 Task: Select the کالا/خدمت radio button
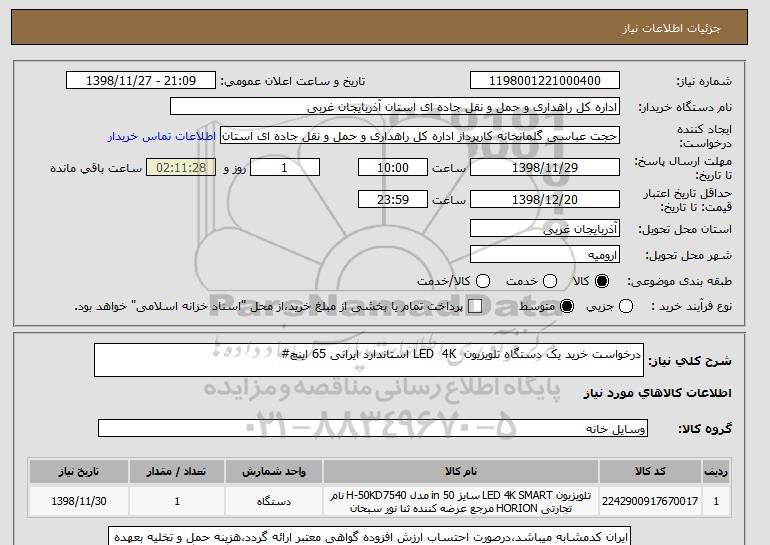(x=483, y=281)
